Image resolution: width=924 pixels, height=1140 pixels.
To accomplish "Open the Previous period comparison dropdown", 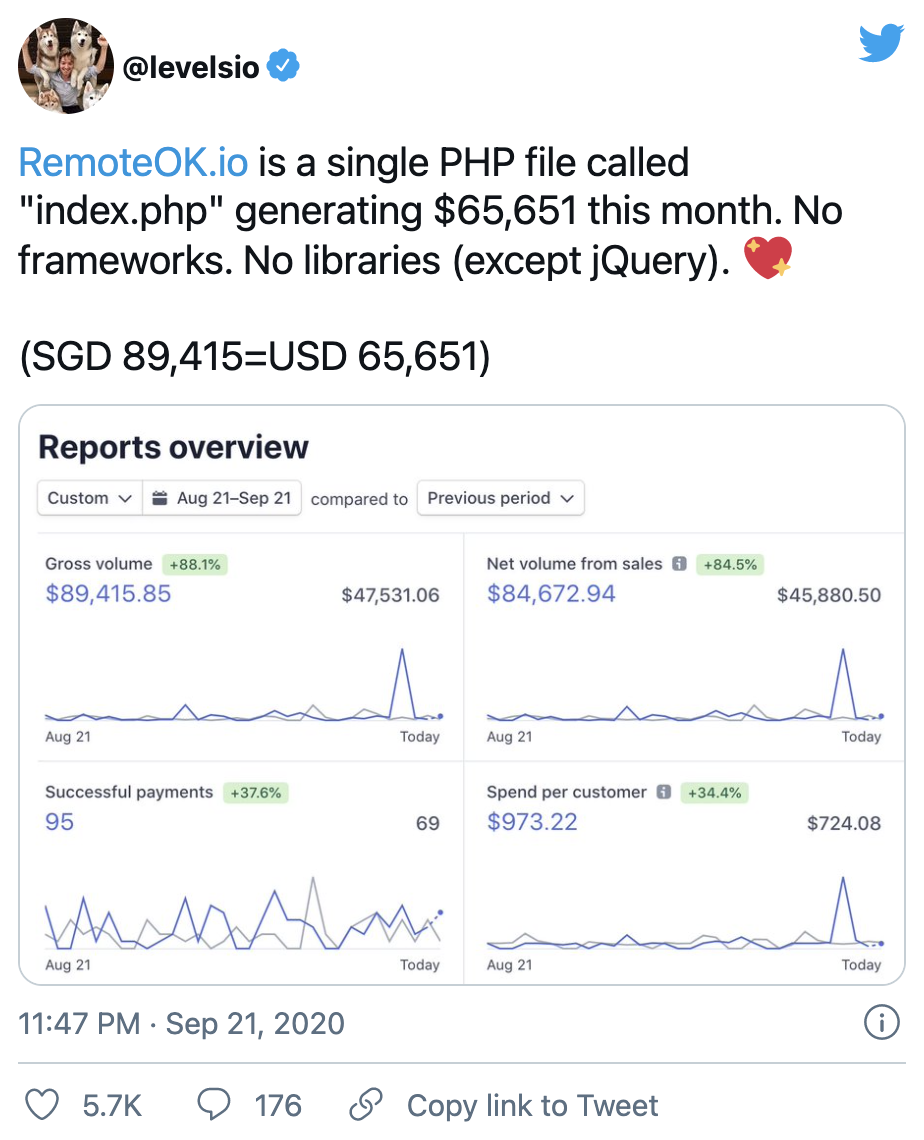I will pyautogui.click(x=500, y=498).
